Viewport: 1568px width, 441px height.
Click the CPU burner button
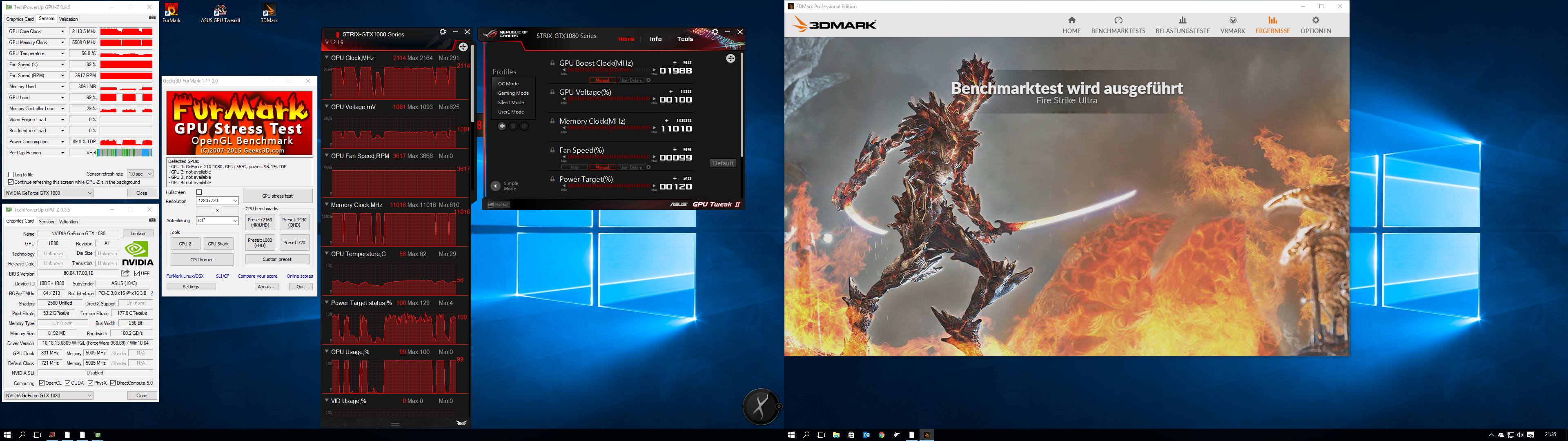[202, 259]
